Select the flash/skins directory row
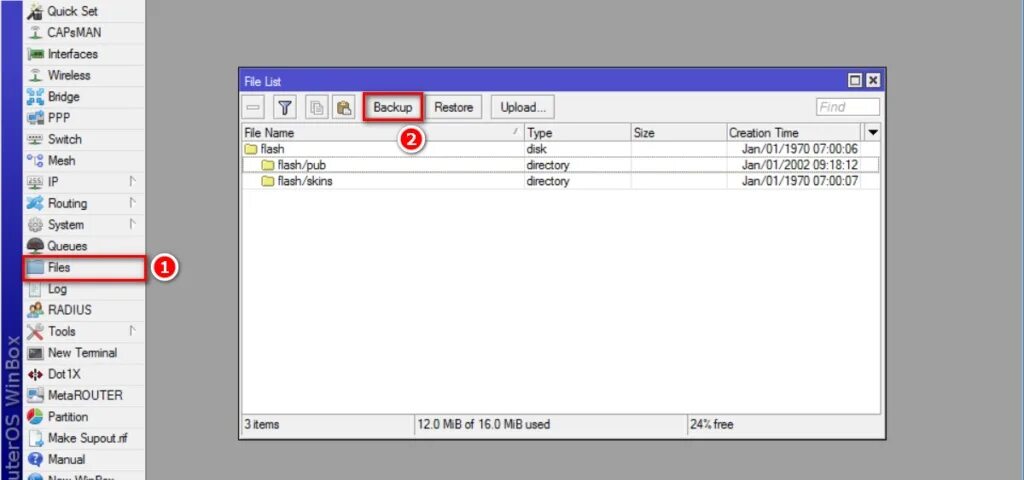This screenshot has width=1024, height=480. (560, 181)
